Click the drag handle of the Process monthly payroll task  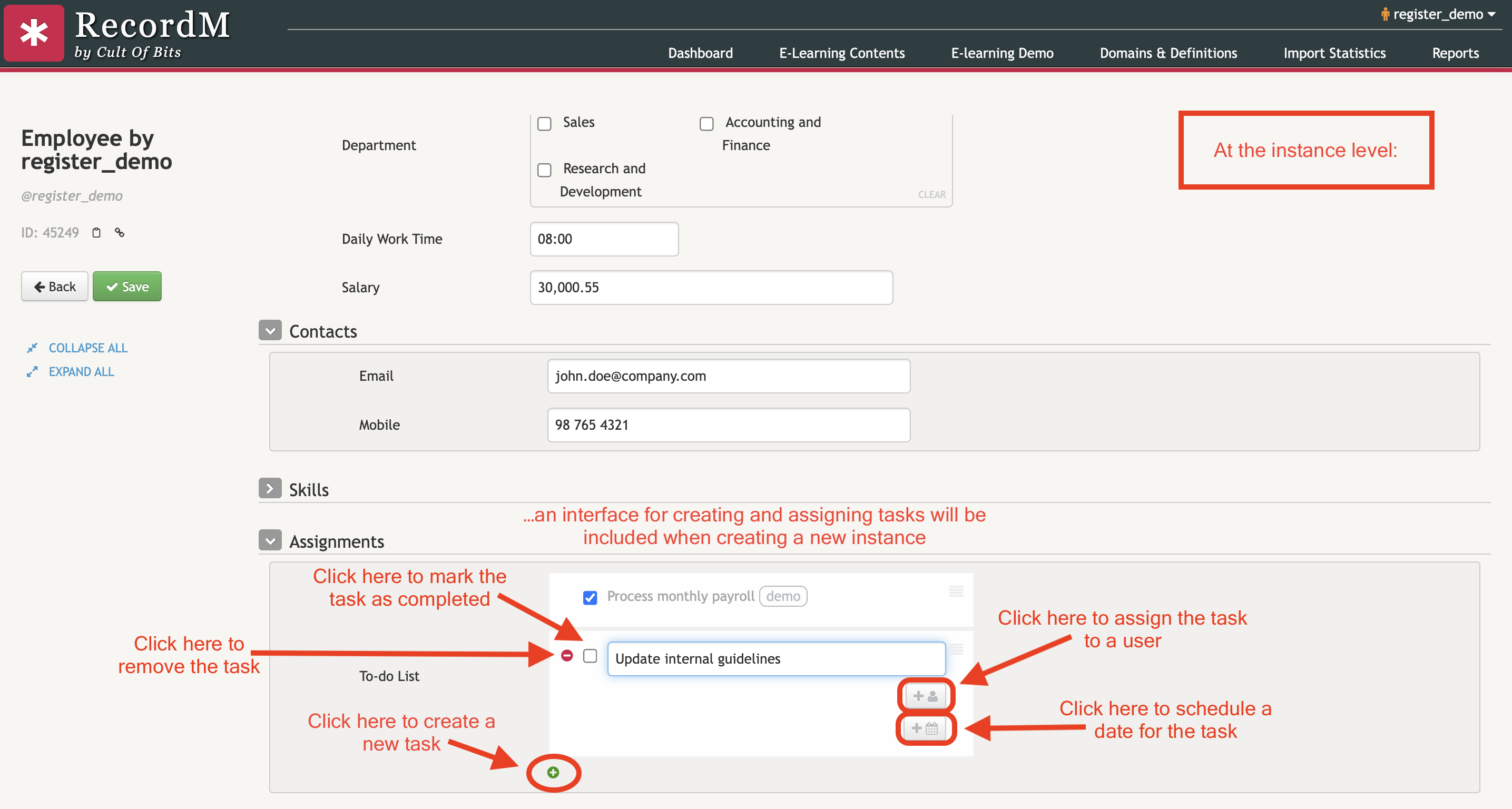[956, 591]
